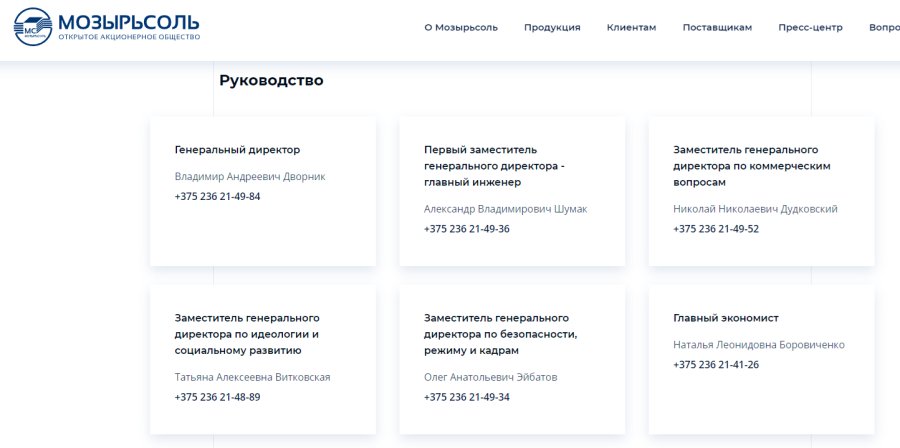Image resolution: width=900 pixels, height=448 pixels.
Task: Click phone number +375 236 21-49-36
Action: click(x=467, y=229)
